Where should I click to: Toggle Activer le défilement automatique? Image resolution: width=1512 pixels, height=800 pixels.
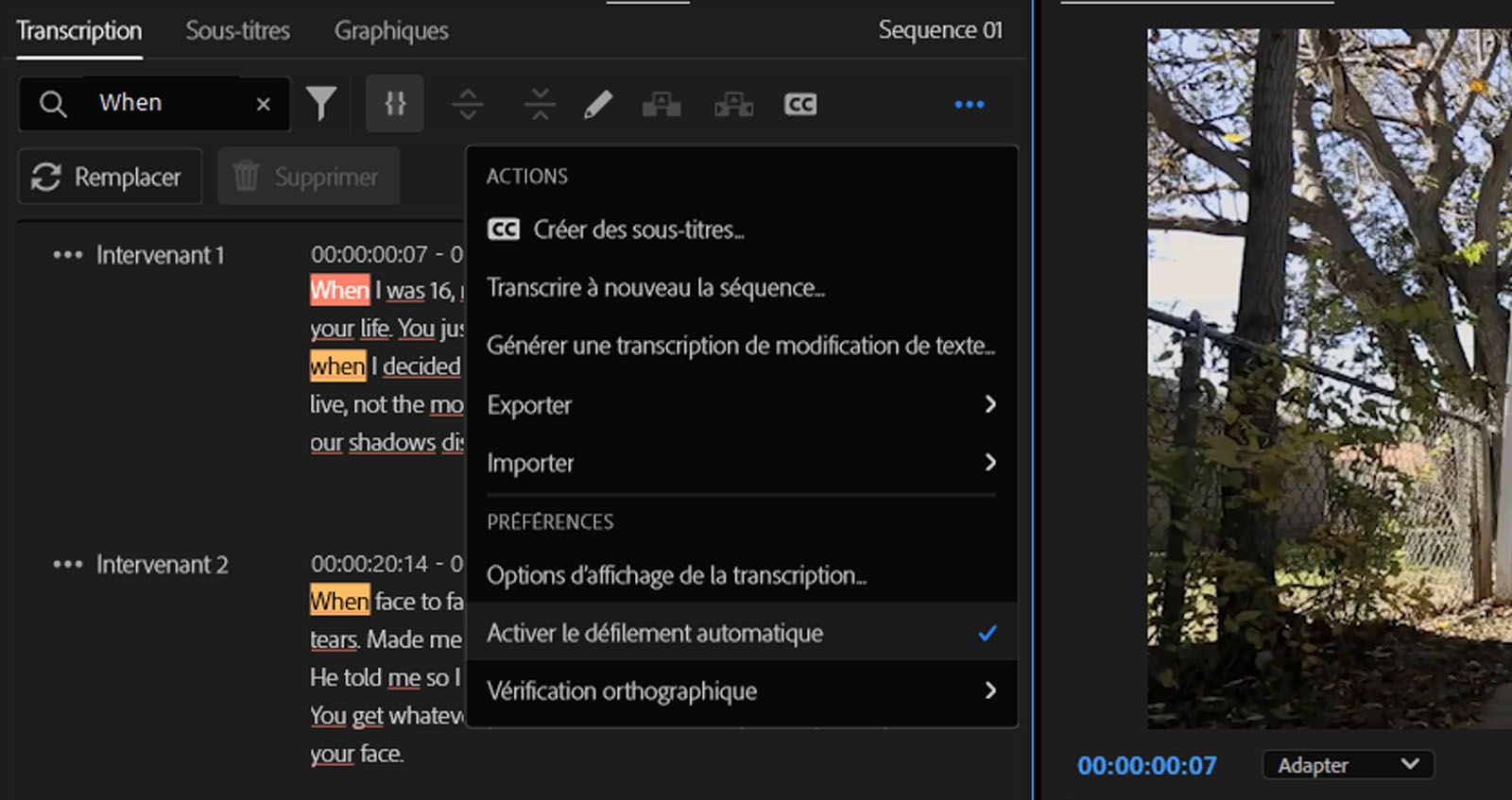tap(742, 633)
